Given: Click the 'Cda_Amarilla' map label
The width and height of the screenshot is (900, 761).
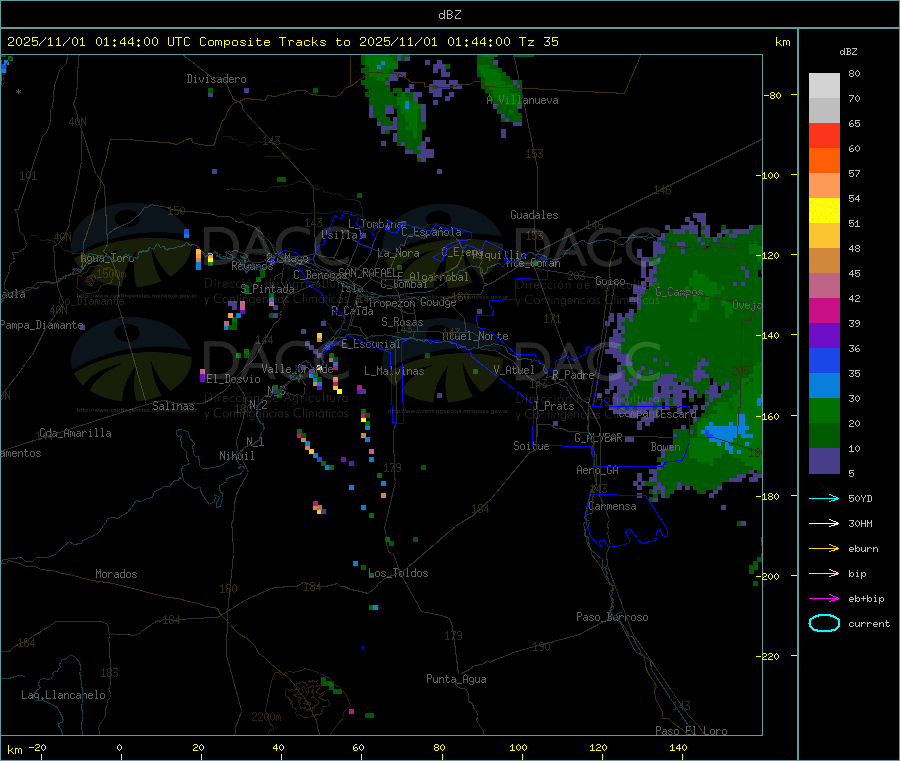Looking at the screenshot, I should [75, 433].
